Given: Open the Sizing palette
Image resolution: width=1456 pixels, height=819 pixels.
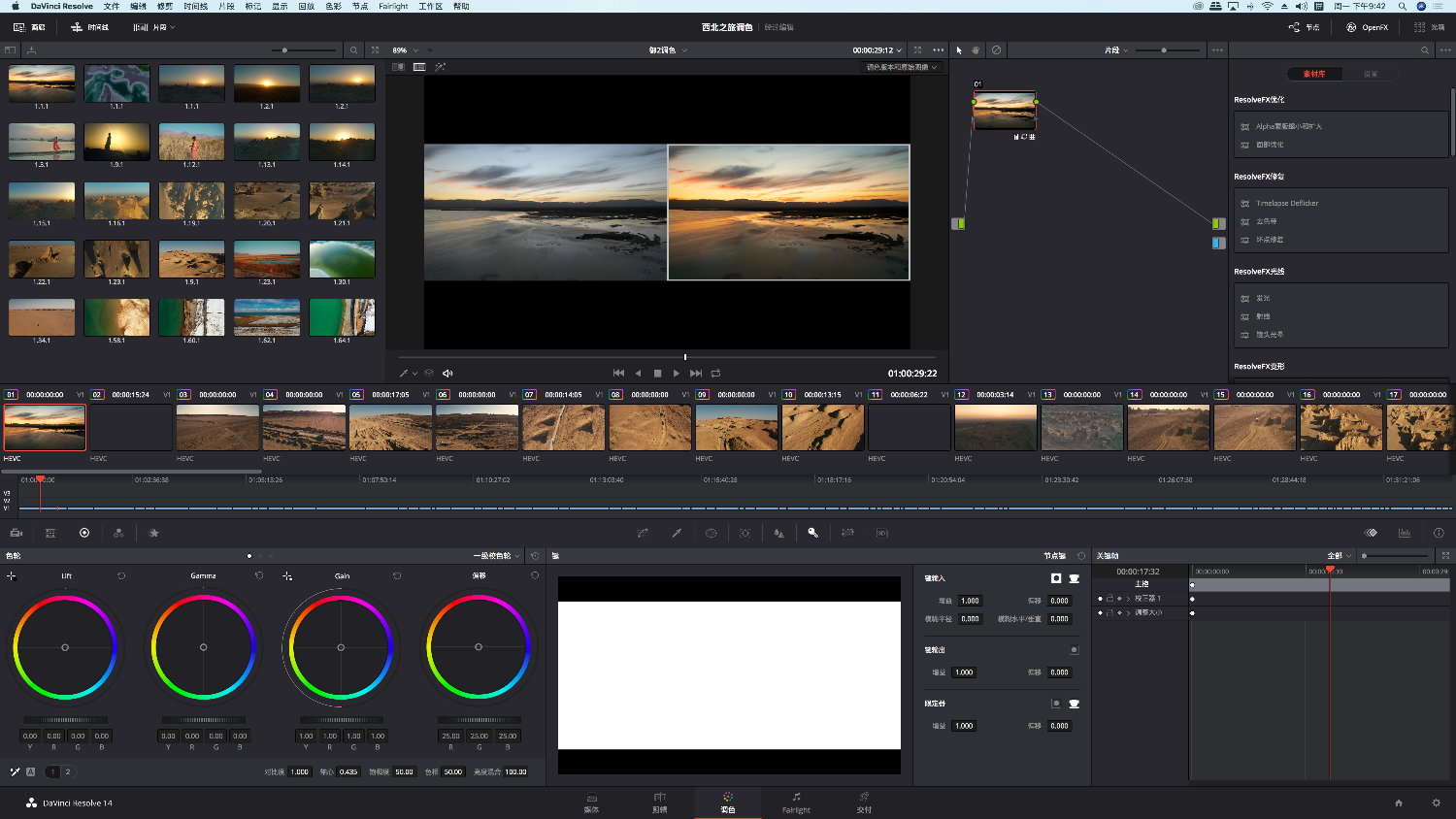Looking at the screenshot, I should coord(847,533).
